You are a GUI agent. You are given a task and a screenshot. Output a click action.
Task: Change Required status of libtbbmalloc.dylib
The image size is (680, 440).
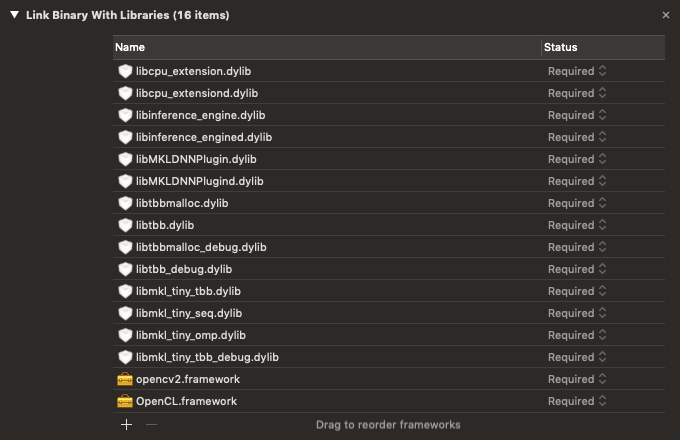(577, 203)
